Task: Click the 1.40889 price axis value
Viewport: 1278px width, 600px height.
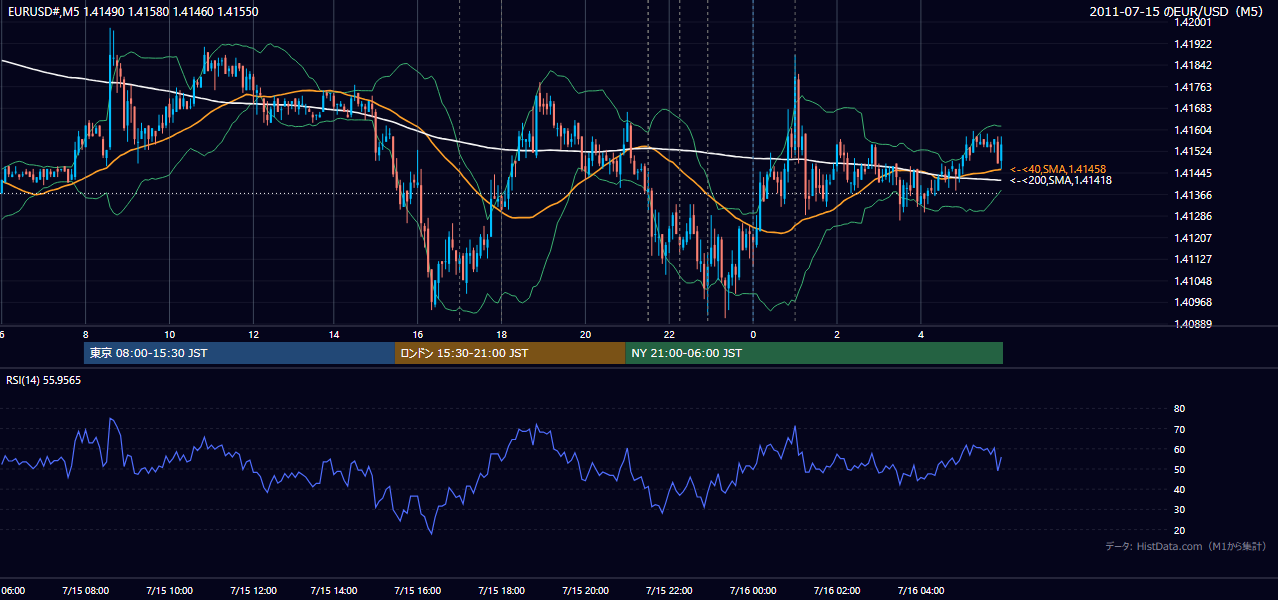Action: pyautogui.click(x=1194, y=324)
